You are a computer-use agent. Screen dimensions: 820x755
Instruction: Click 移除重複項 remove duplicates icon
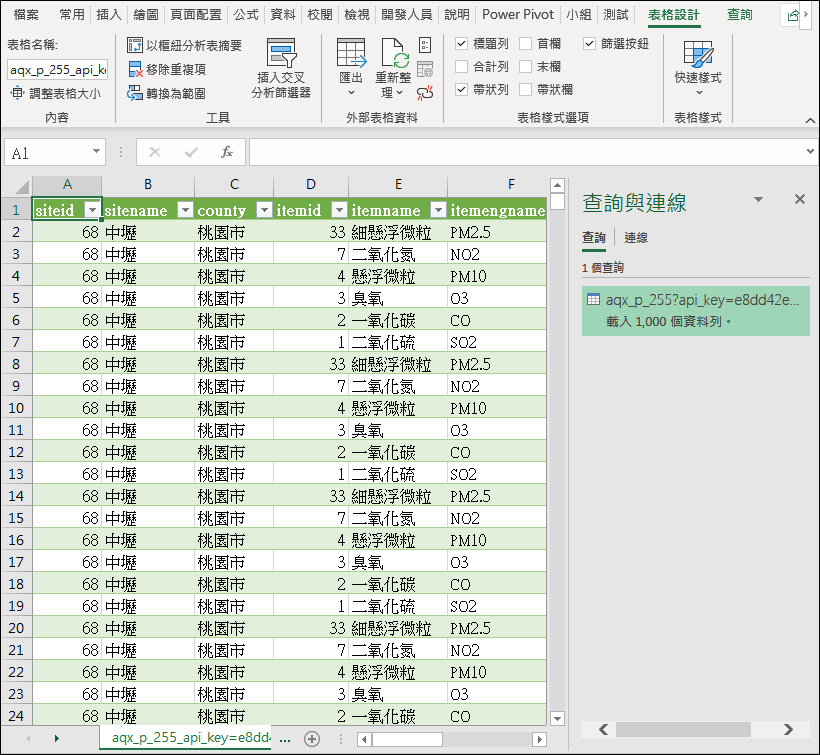click(135, 69)
